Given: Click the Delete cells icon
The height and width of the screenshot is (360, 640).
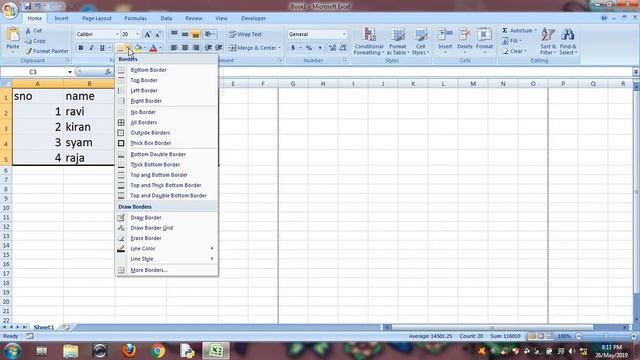Looking at the screenshot, I should [464, 34].
